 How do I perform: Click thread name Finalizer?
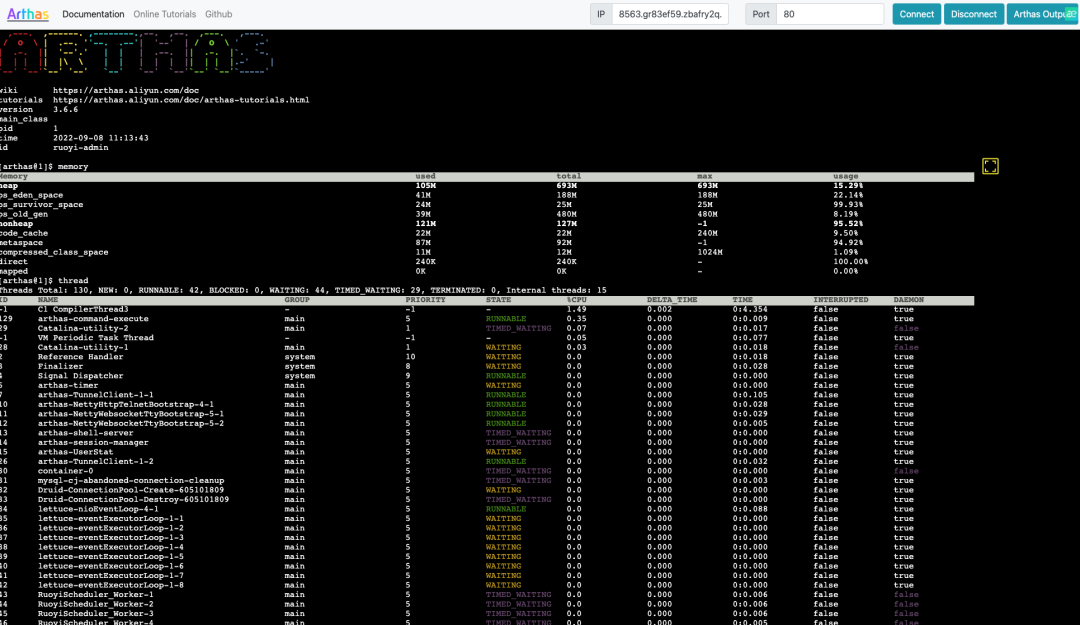point(61,367)
